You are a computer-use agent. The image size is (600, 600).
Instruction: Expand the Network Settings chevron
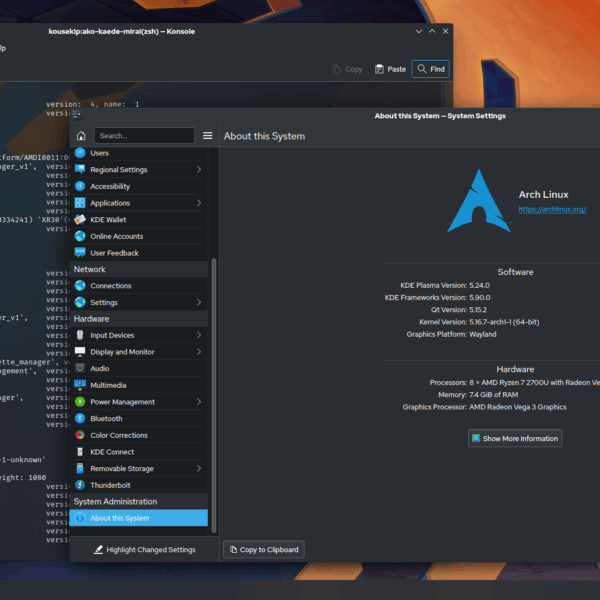[199, 302]
